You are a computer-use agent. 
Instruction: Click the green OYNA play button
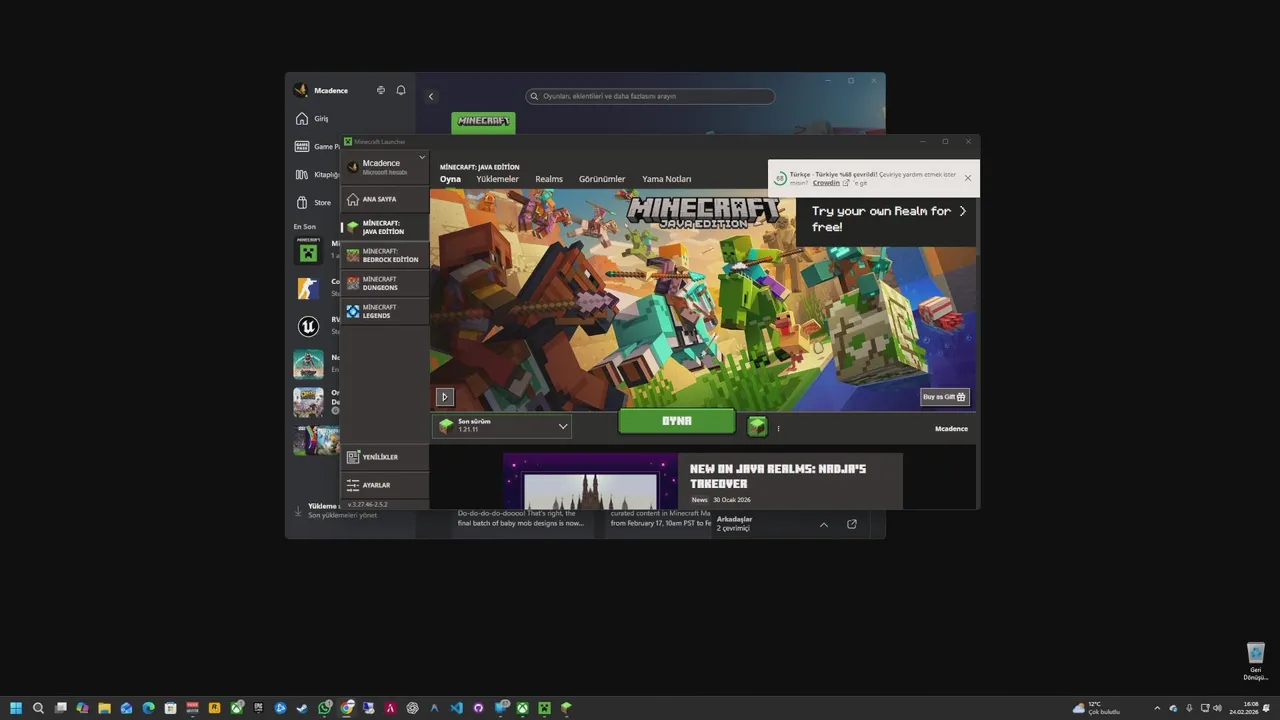click(677, 421)
